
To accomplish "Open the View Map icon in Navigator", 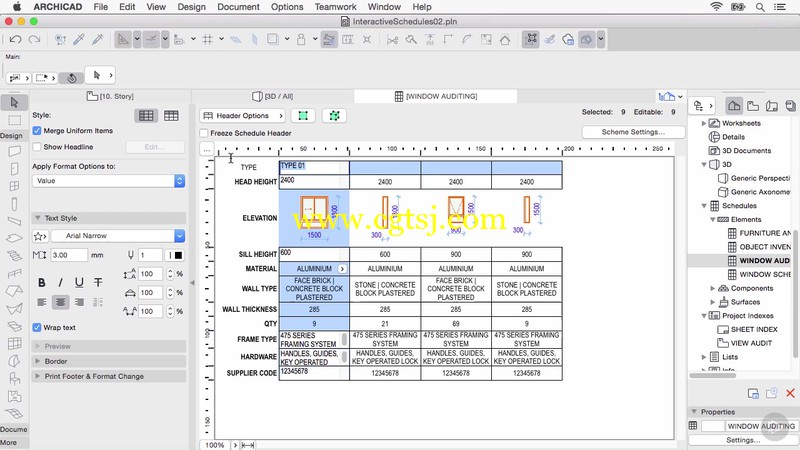I will click(753, 106).
